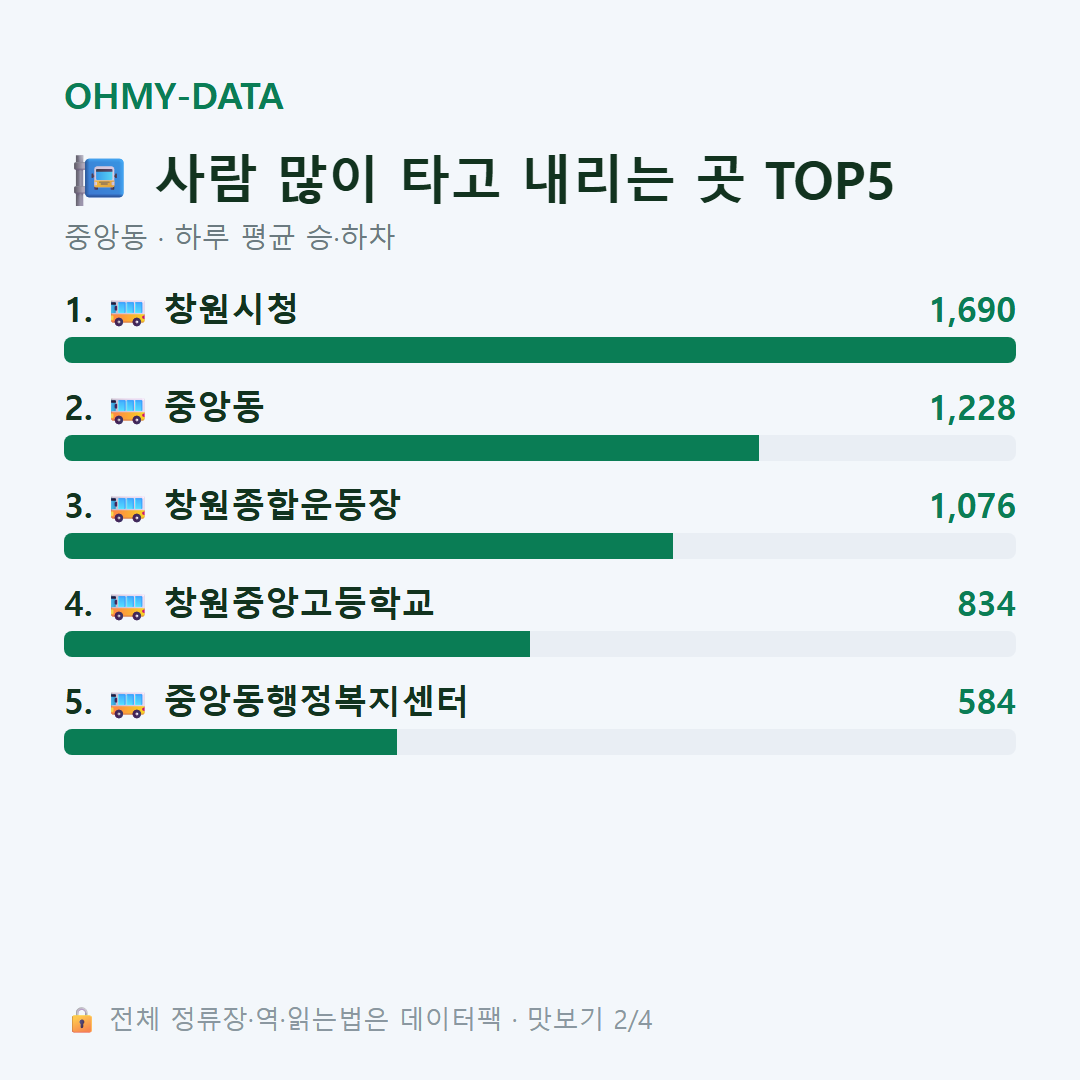This screenshot has height=1080, width=1080.
Task: Click the bus stop sign icon in title
Action: (x=99, y=180)
